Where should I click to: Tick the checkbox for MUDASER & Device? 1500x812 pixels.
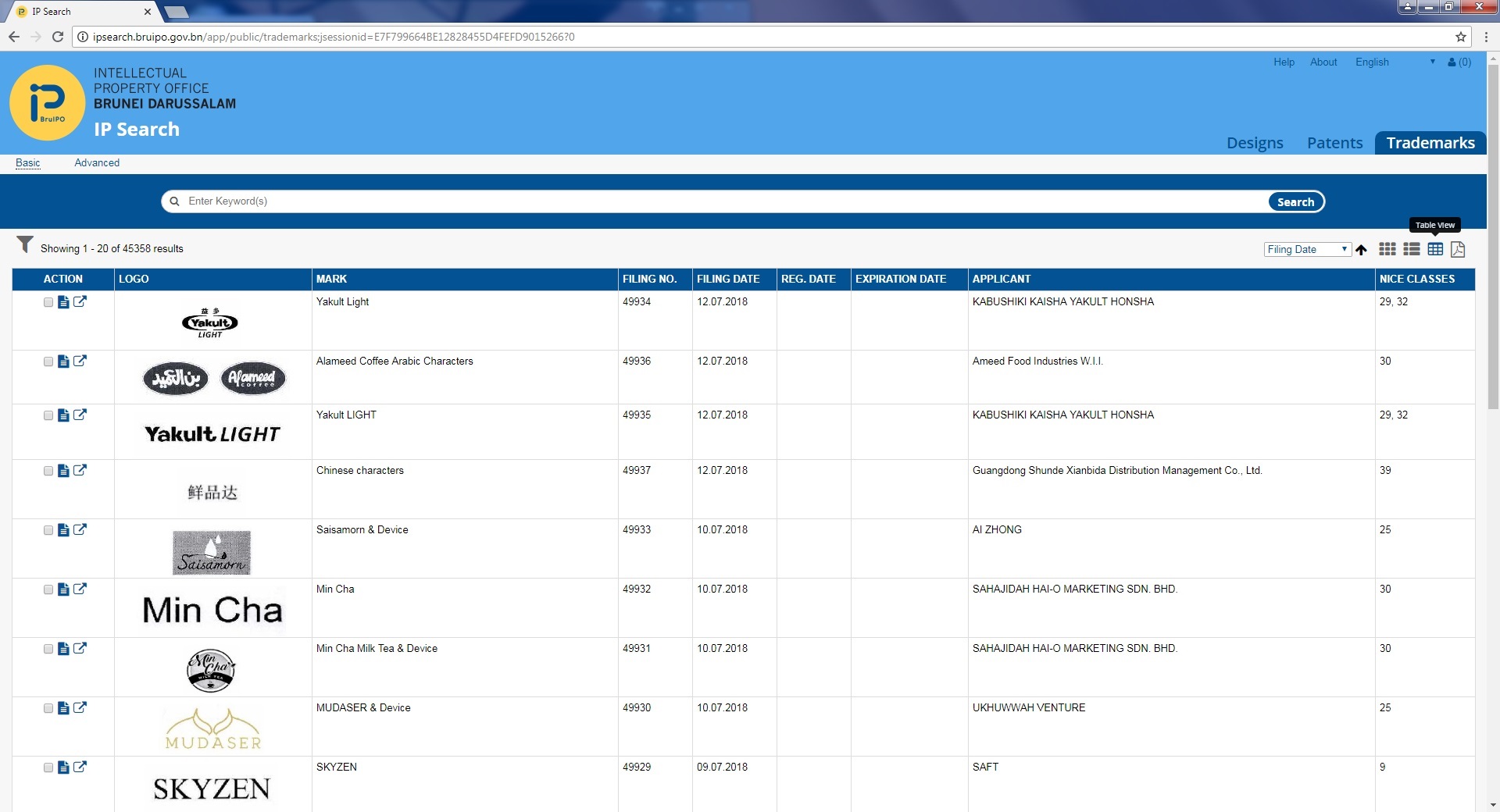pos(48,708)
